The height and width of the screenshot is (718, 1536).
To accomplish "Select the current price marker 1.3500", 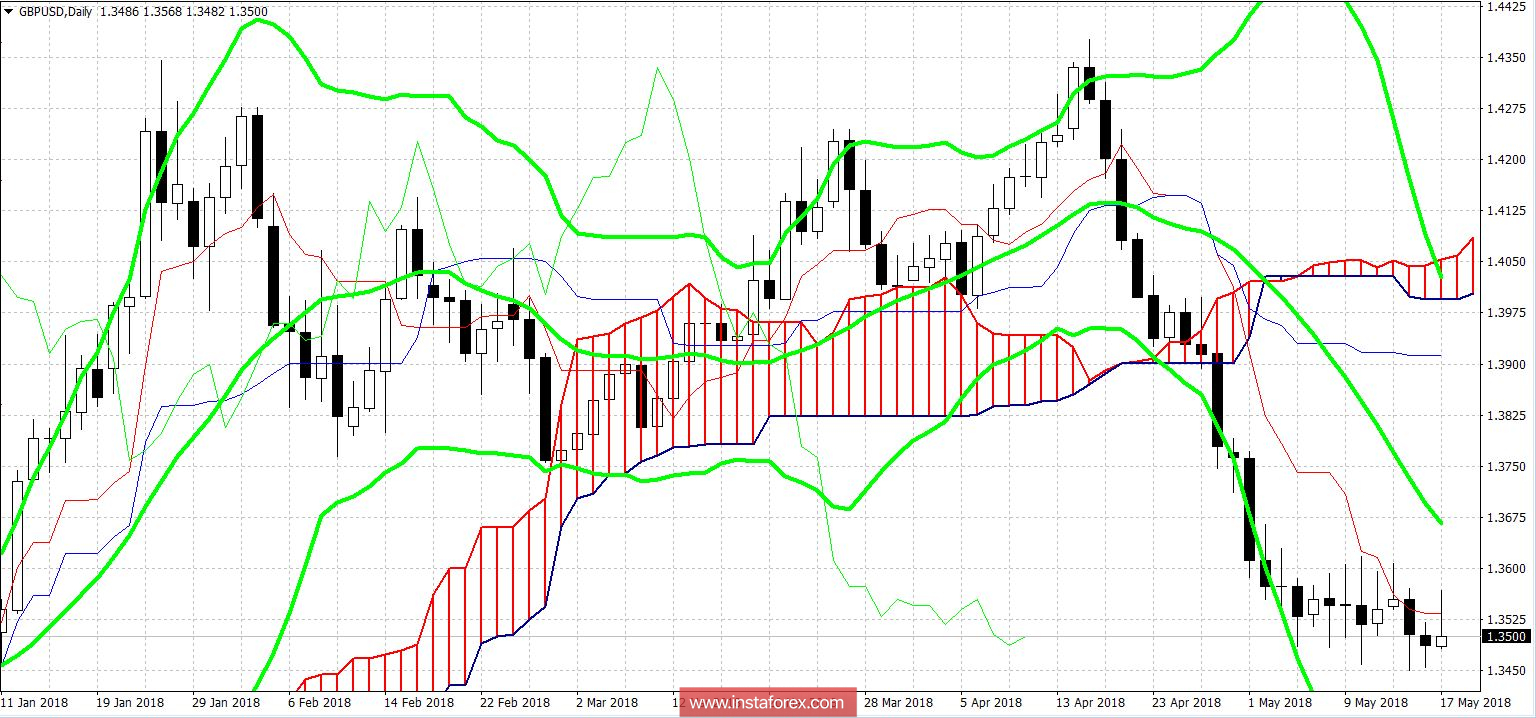I will (1507, 636).
